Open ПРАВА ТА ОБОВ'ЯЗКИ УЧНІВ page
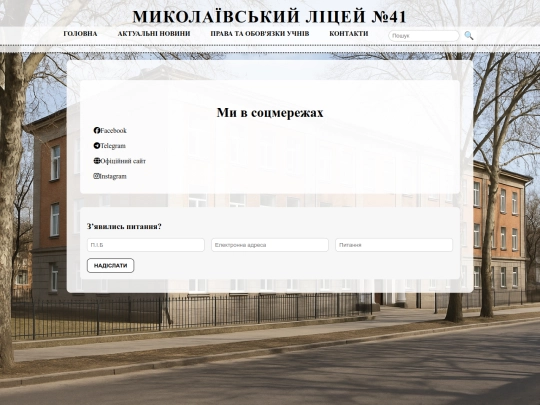 click(x=260, y=34)
